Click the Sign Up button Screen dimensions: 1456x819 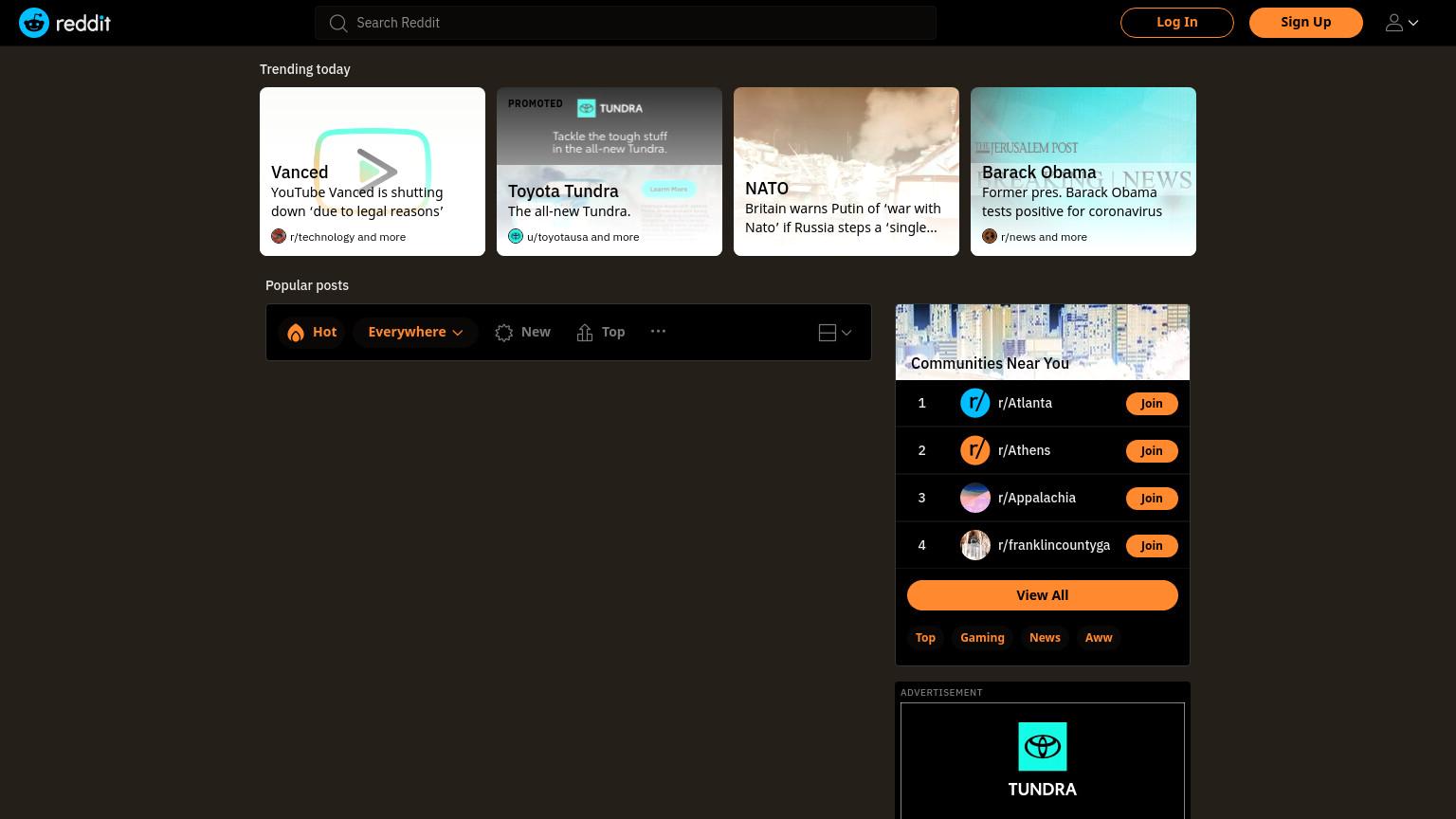coord(1306,23)
